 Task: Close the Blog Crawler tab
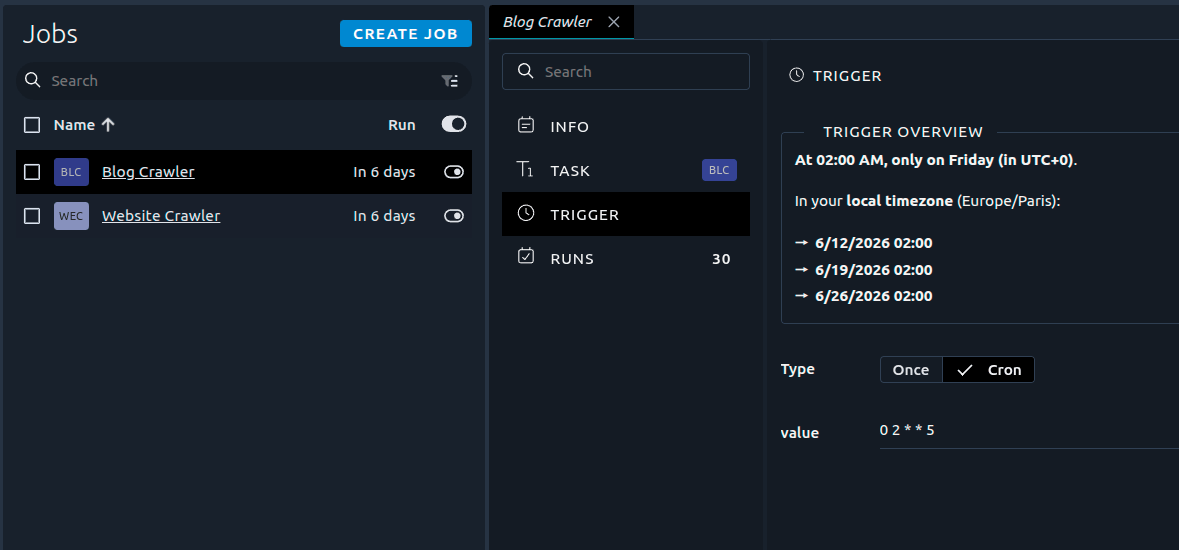[x=614, y=22]
